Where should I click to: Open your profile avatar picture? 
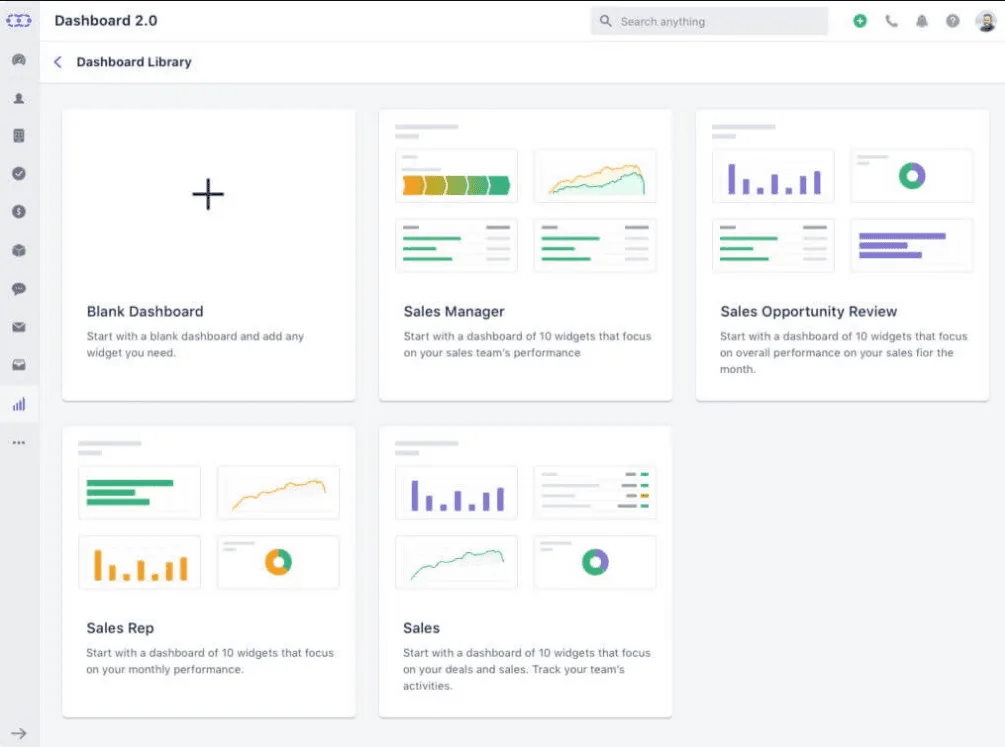(984, 20)
